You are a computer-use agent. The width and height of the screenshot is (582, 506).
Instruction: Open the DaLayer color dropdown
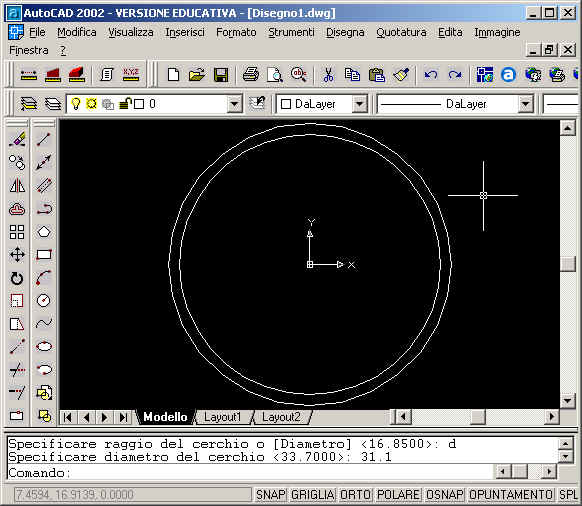359,104
